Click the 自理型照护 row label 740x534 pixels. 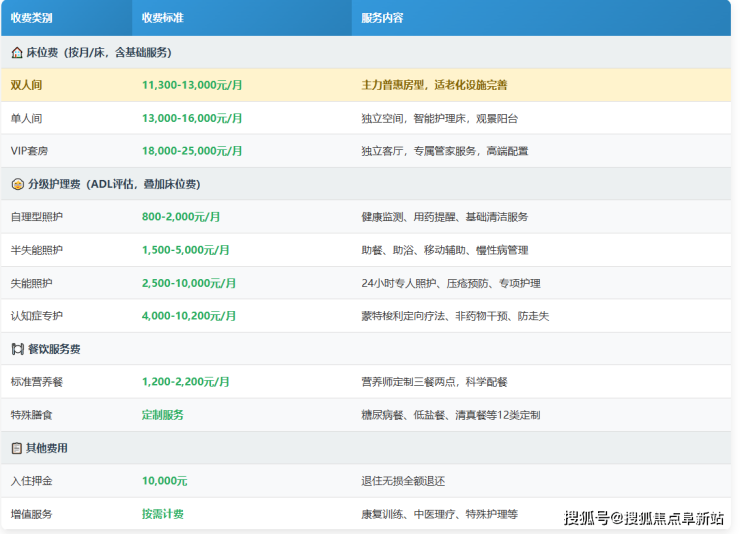click(36, 217)
